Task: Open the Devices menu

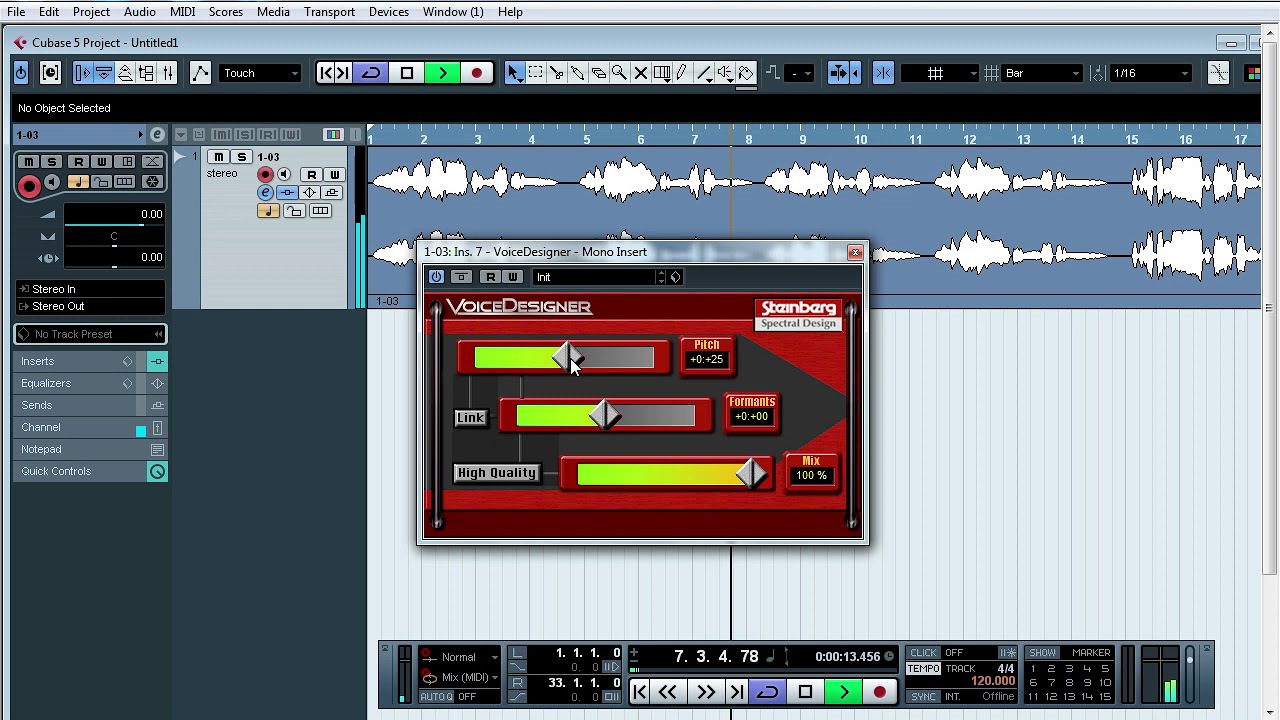Action: point(388,12)
